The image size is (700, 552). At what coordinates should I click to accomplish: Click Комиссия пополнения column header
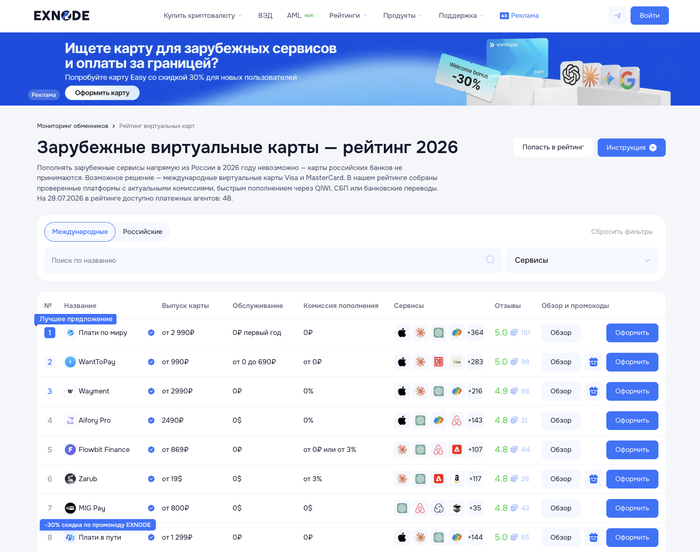tap(341, 306)
